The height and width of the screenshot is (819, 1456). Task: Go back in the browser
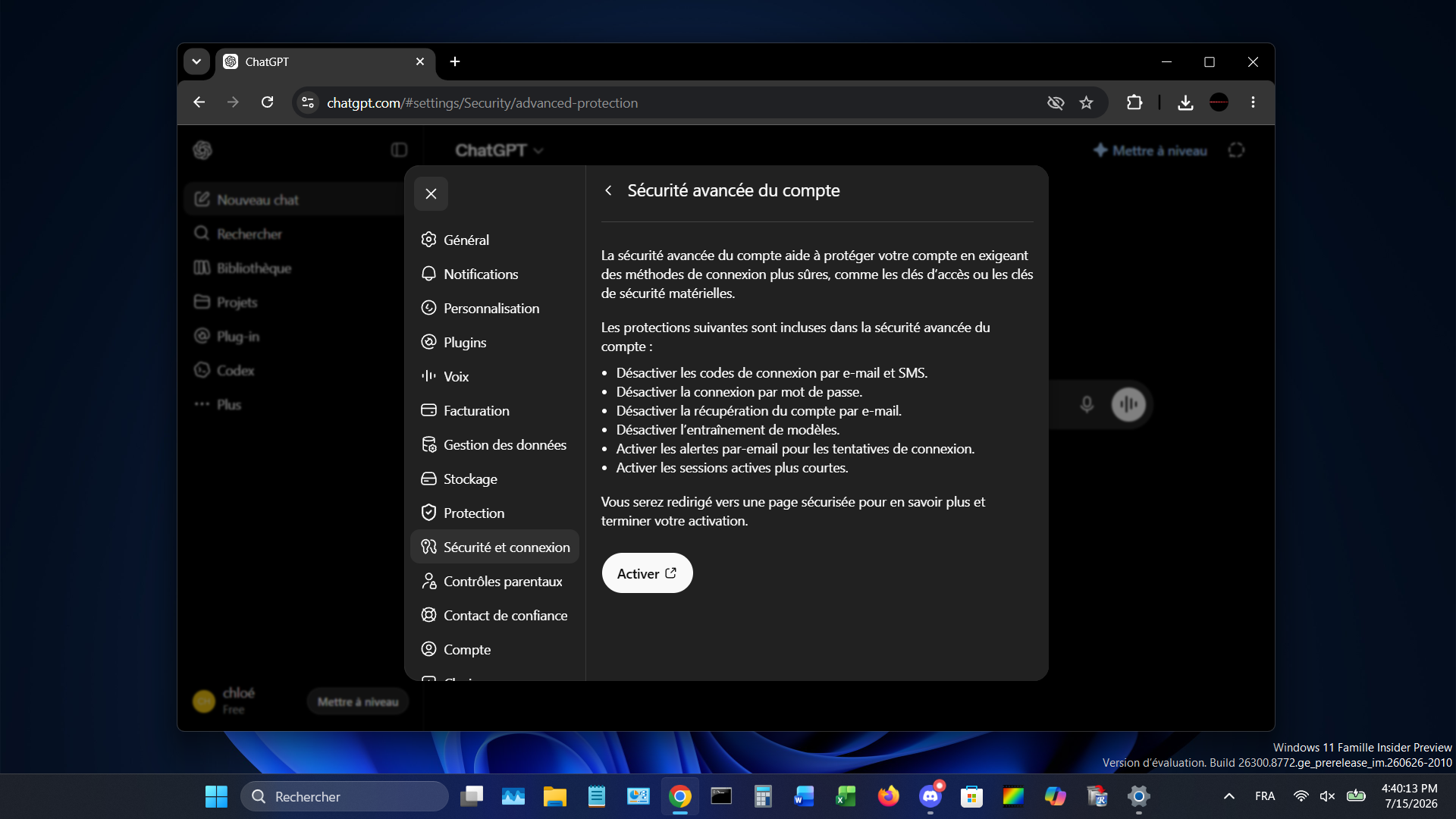pos(199,102)
